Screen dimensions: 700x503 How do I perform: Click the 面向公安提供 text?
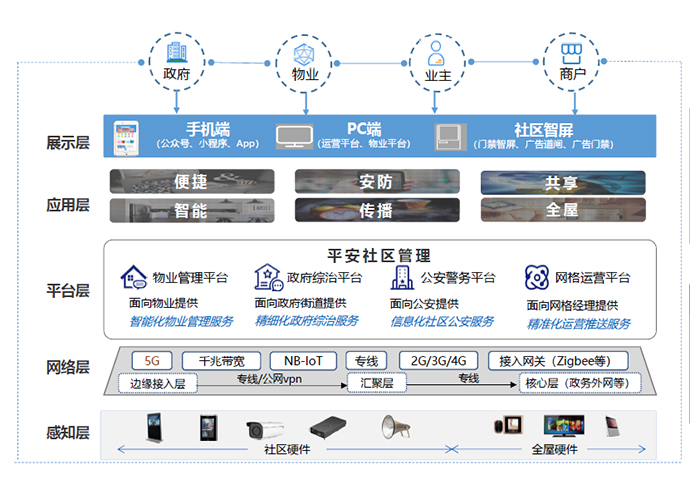click(x=424, y=304)
